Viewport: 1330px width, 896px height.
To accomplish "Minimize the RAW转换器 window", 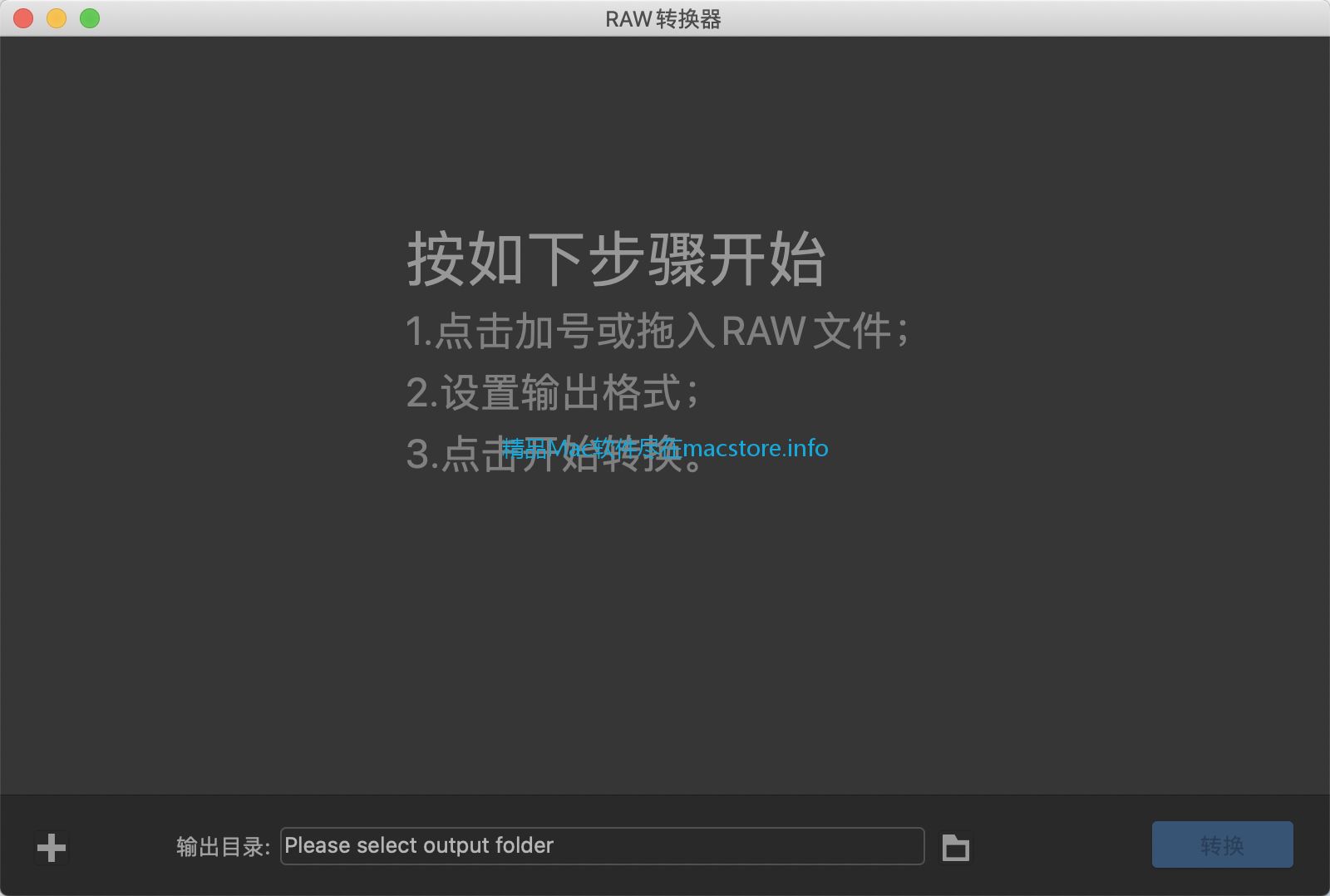I will coord(57,18).
